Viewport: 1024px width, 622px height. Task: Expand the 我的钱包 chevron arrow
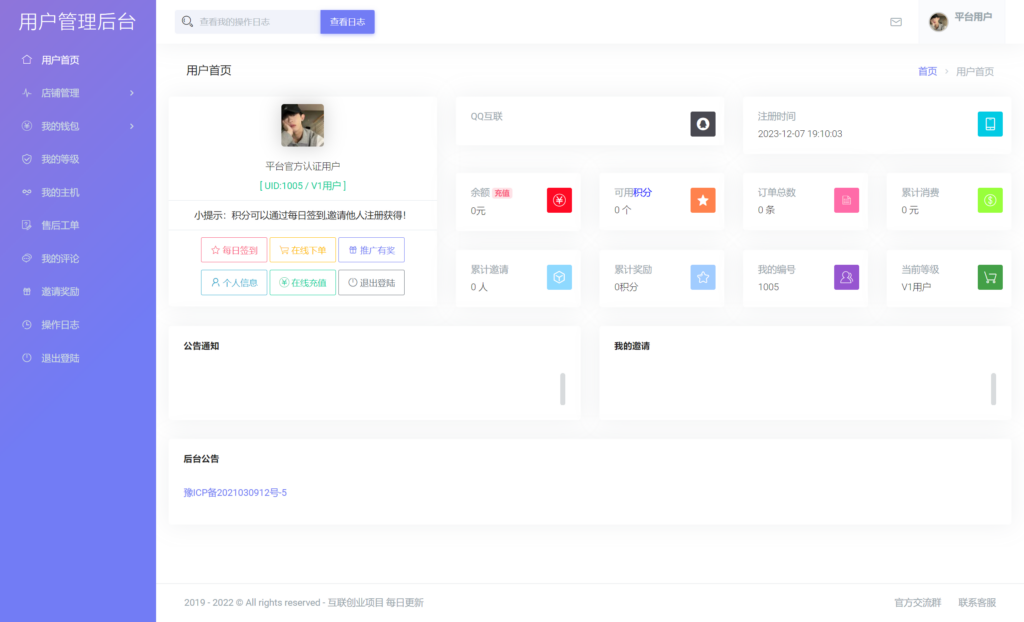132,126
